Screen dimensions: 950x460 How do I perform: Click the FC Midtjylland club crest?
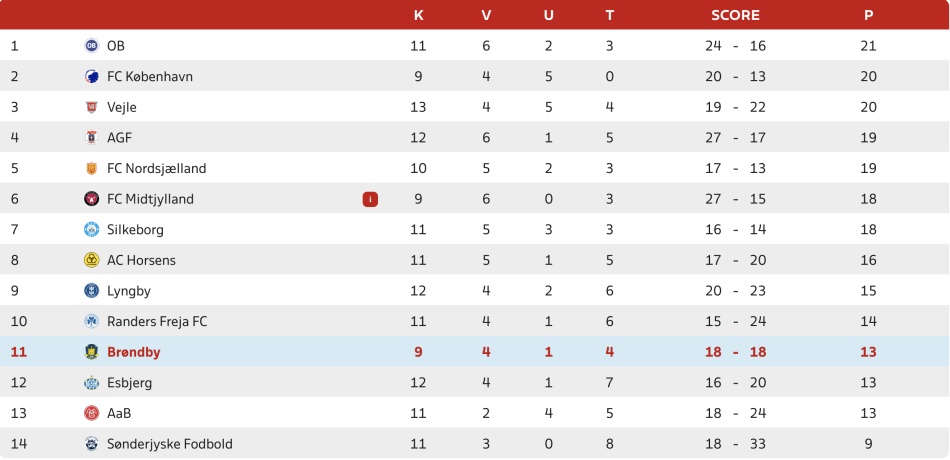pos(91,199)
